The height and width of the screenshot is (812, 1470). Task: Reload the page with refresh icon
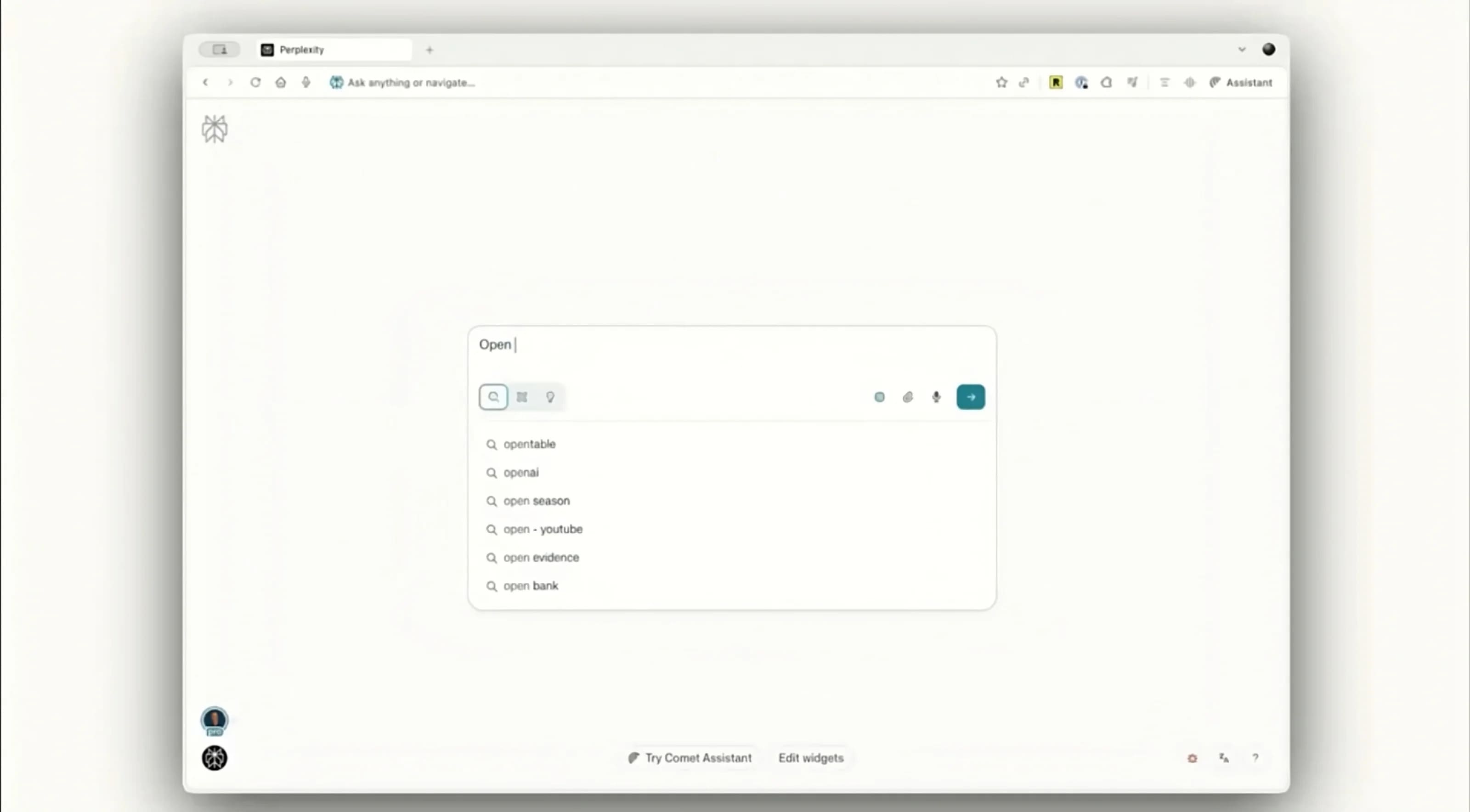tap(255, 83)
